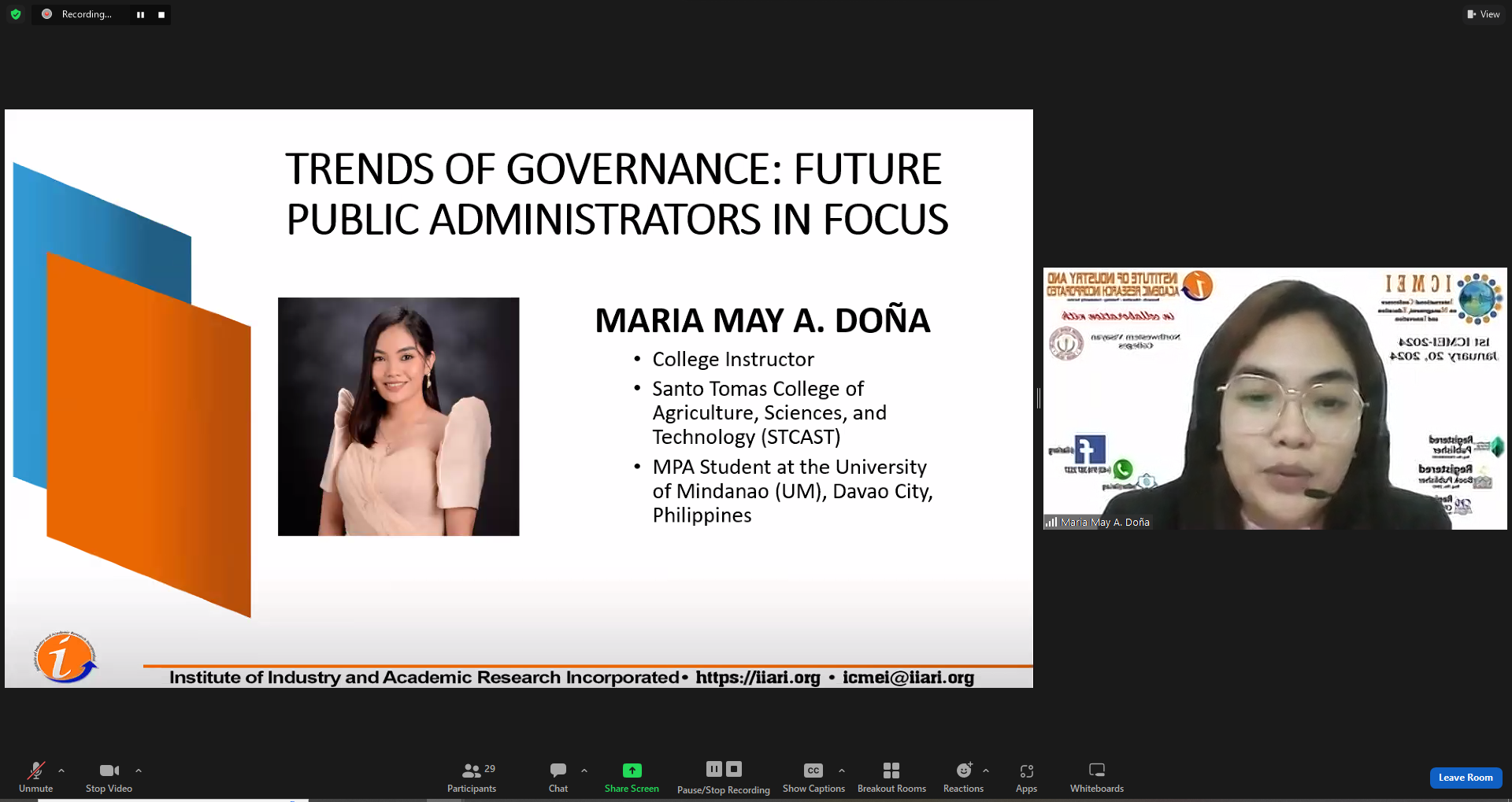Click the green Share Screen icon
This screenshot has height=802, width=1512.
click(x=632, y=771)
